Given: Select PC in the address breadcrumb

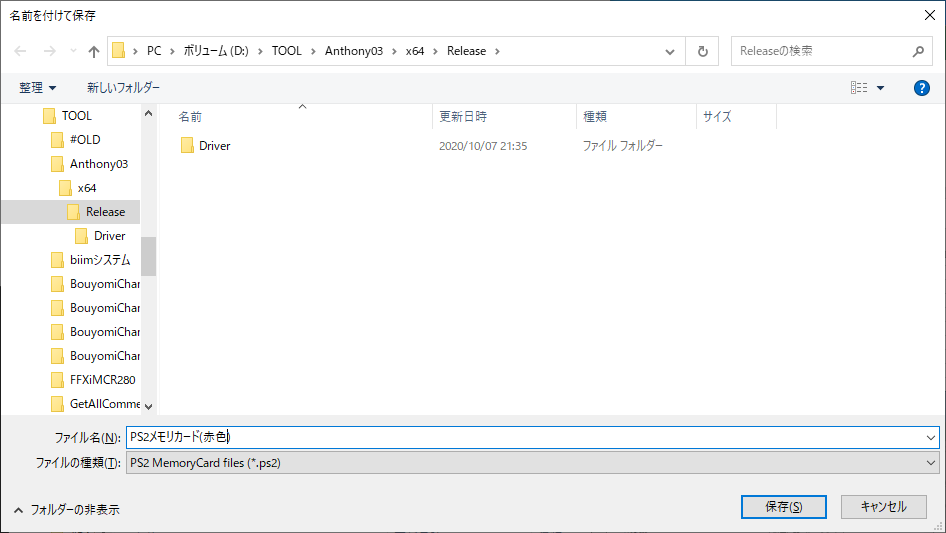Looking at the screenshot, I should click(154, 51).
